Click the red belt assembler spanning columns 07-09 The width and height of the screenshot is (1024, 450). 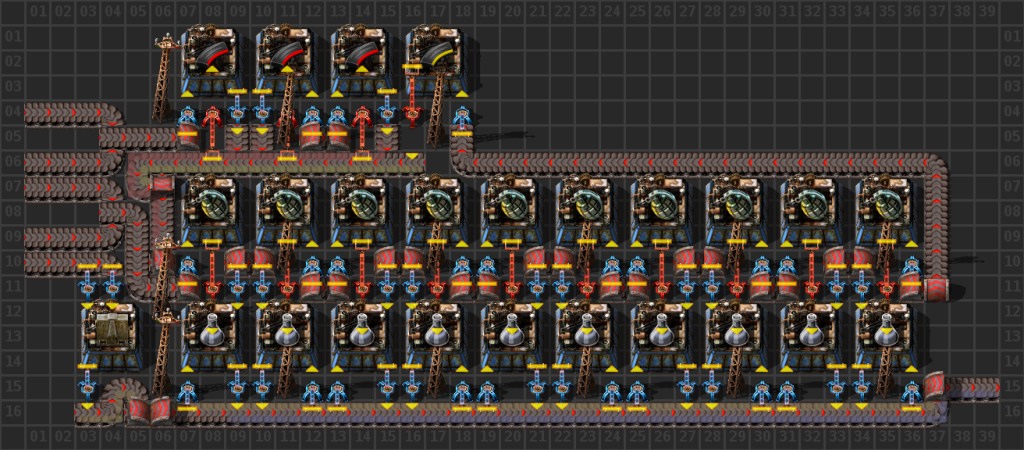coord(212,61)
